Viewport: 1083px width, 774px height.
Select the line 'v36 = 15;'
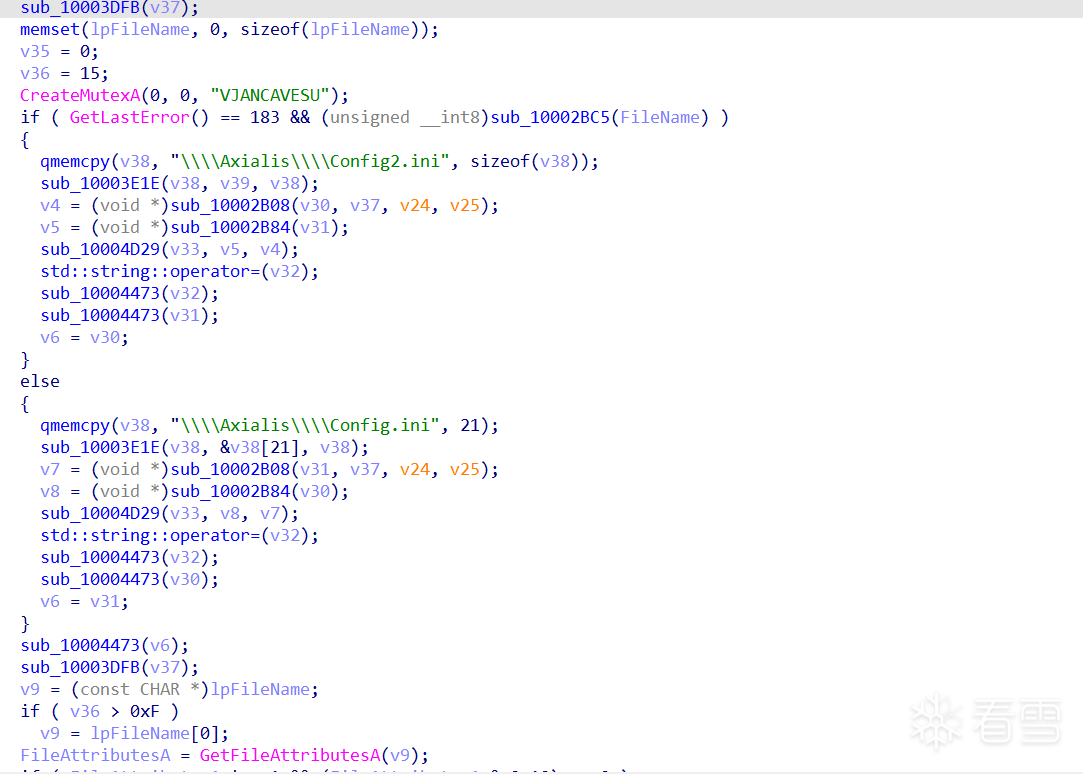64,74
